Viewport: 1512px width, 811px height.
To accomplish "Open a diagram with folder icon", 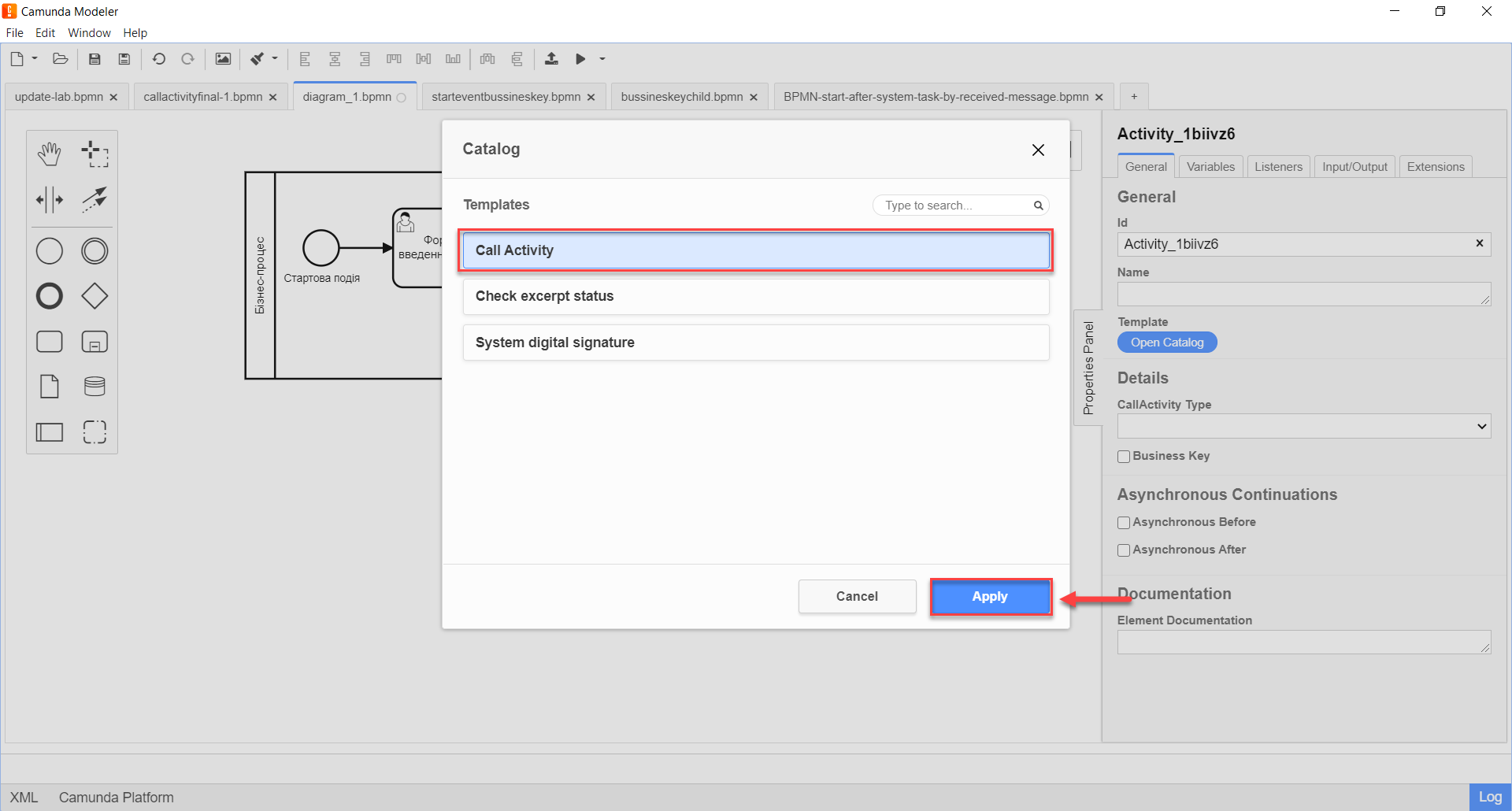I will click(x=60, y=59).
